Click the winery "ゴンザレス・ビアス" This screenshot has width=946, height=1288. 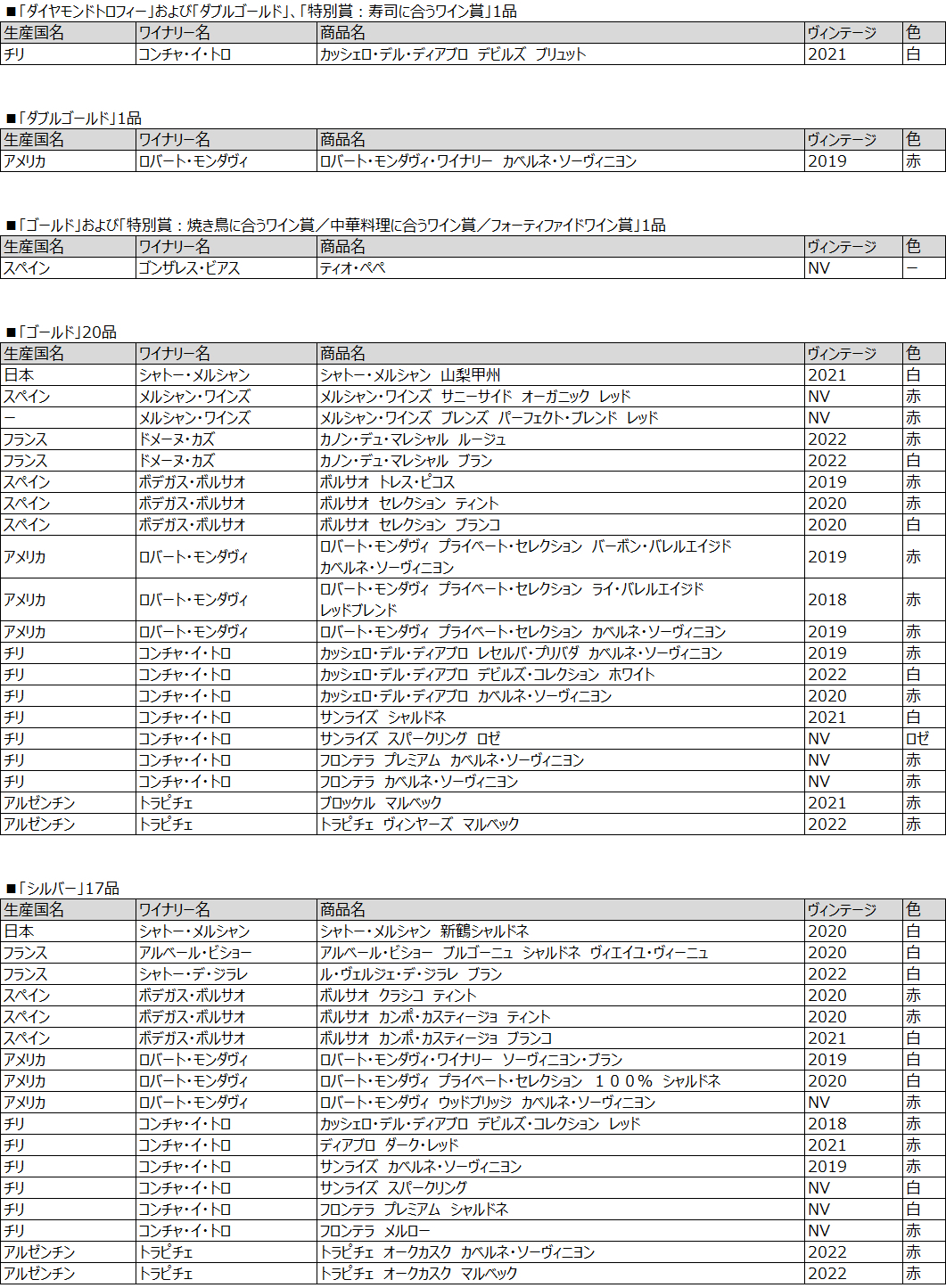pos(189,268)
